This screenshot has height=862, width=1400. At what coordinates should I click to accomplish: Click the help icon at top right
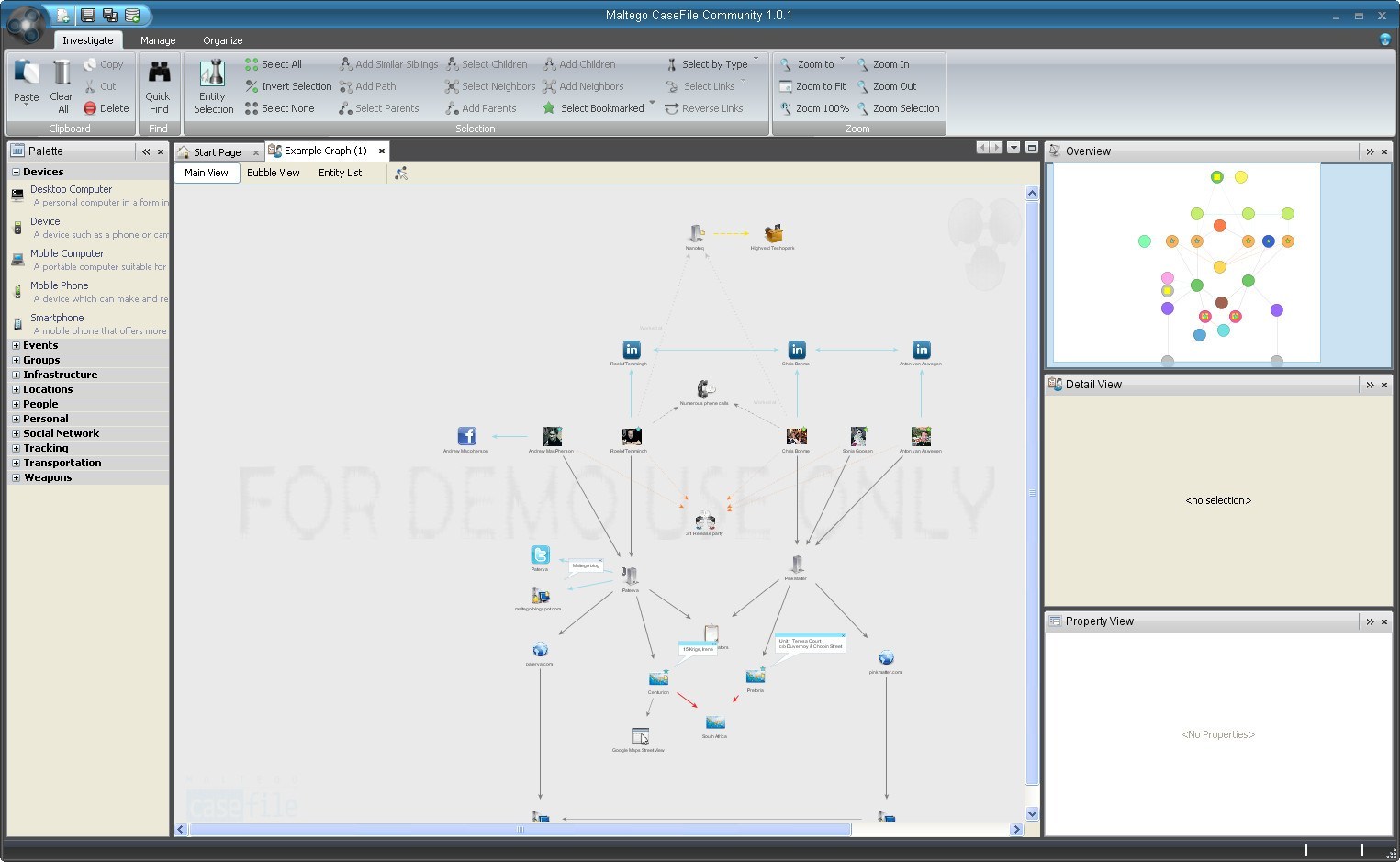tap(1385, 39)
